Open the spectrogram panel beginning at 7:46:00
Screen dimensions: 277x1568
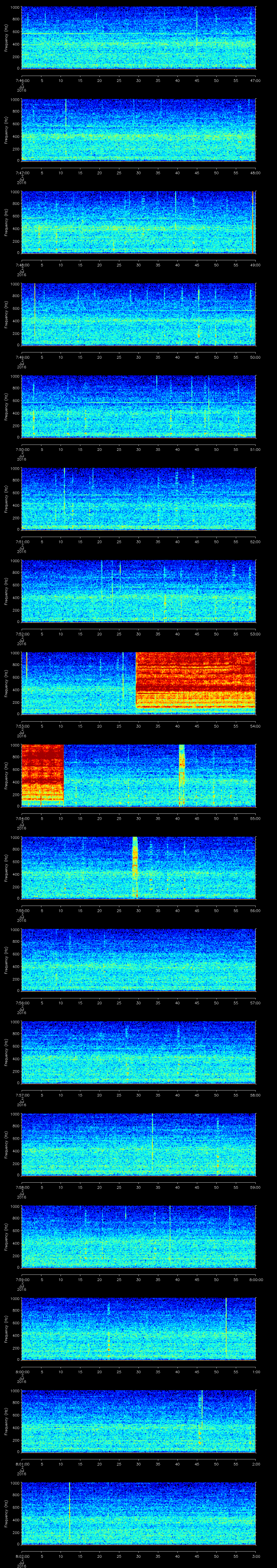coord(139,38)
